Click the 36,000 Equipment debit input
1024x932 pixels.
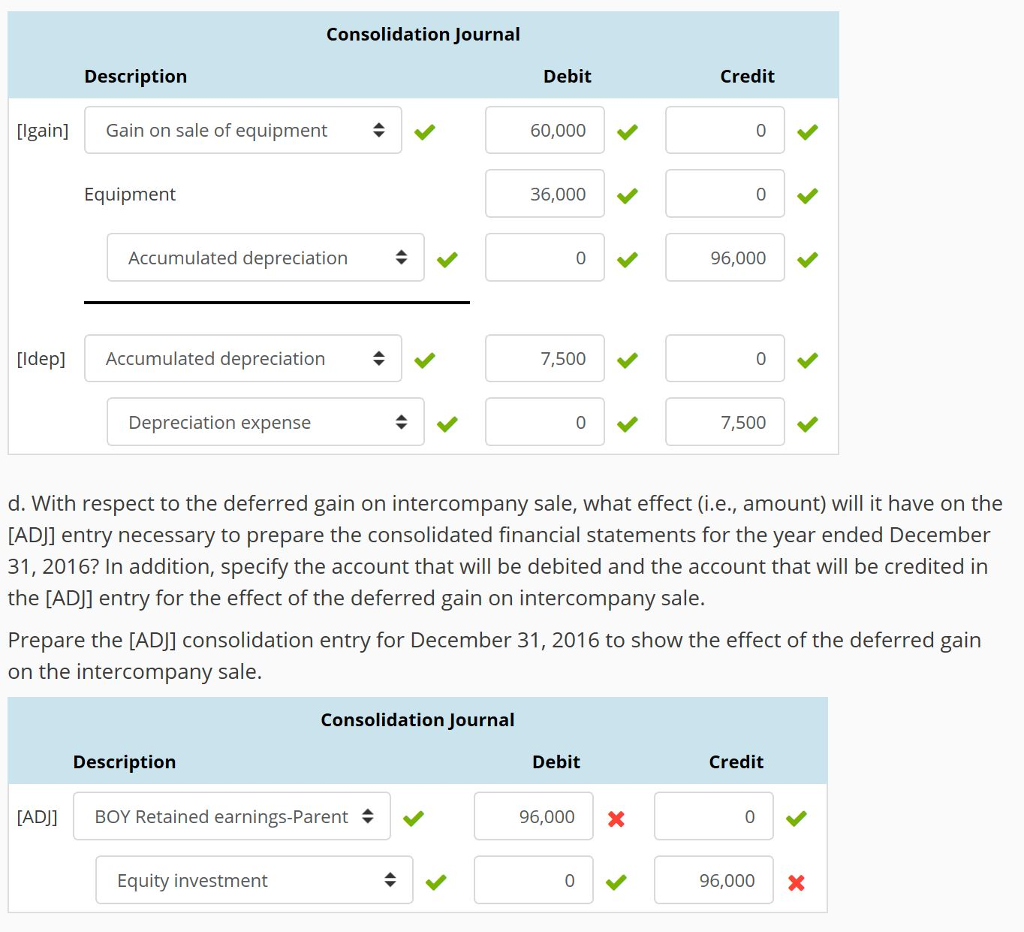(544, 194)
